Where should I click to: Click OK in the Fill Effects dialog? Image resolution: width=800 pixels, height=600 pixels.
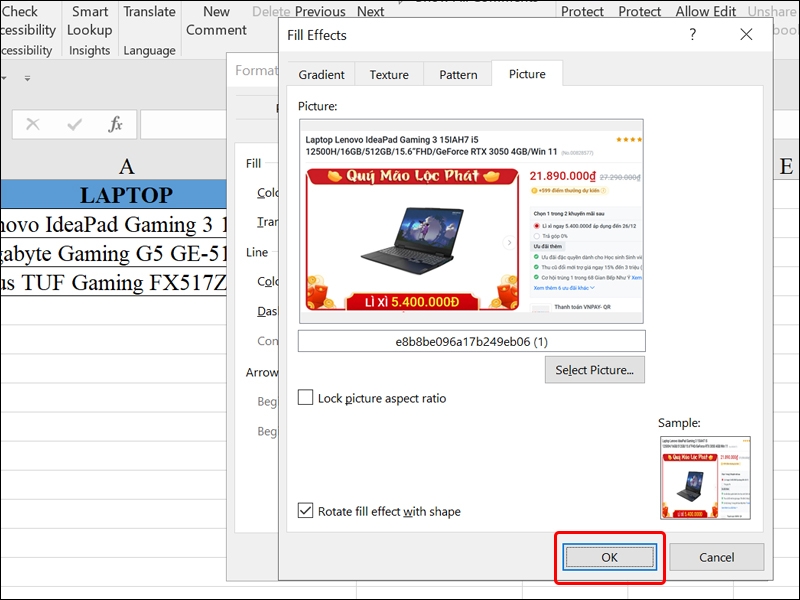tap(609, 557)
